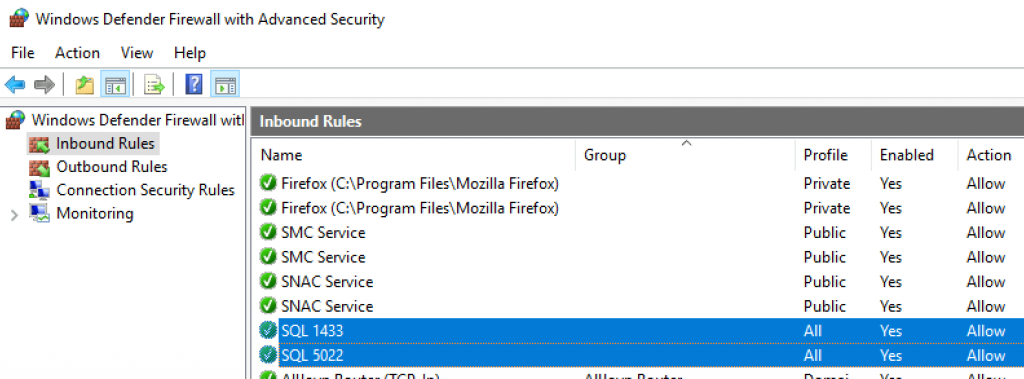Click the green check icon for SQL 1433
This screenshot has width=1024, height=379.
(268, 331)
